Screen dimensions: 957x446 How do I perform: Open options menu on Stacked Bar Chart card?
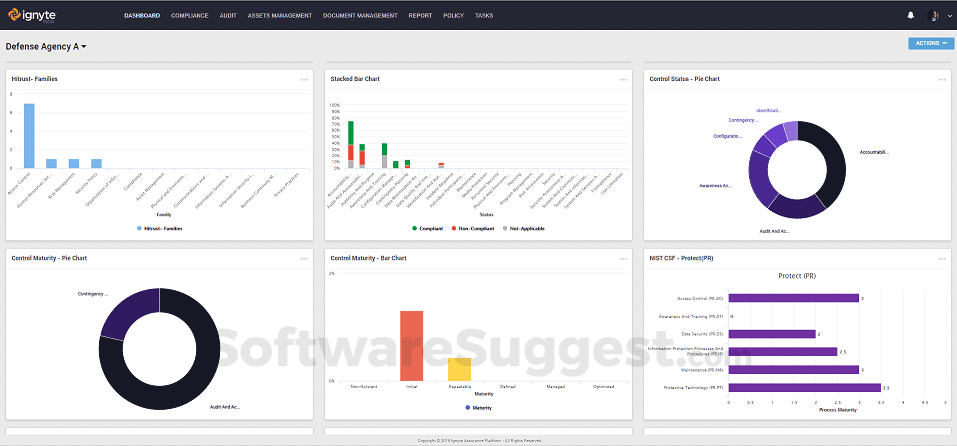click(623, 79)
